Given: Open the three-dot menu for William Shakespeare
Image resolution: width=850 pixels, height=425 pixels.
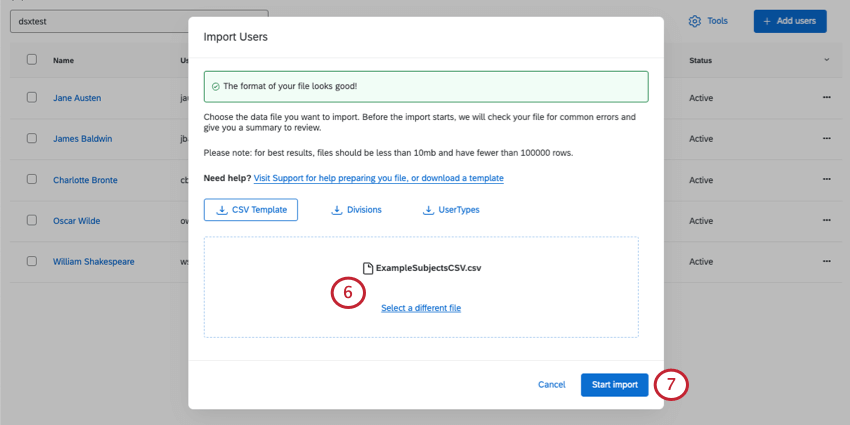Looking at the screenshot, I should pos(827,262).
